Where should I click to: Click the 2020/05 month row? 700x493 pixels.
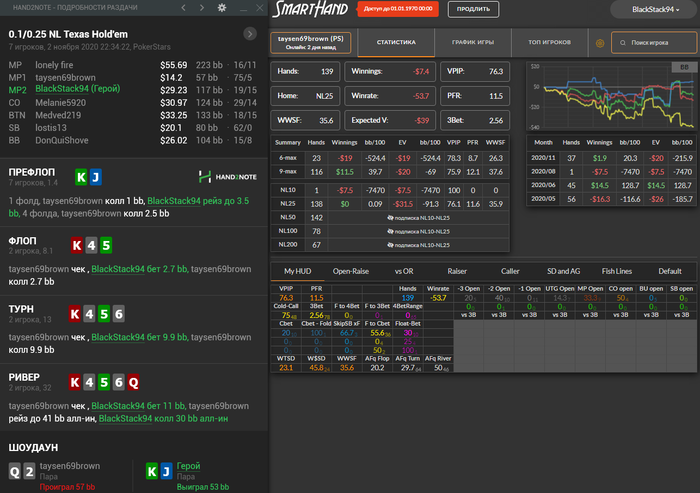611,199
